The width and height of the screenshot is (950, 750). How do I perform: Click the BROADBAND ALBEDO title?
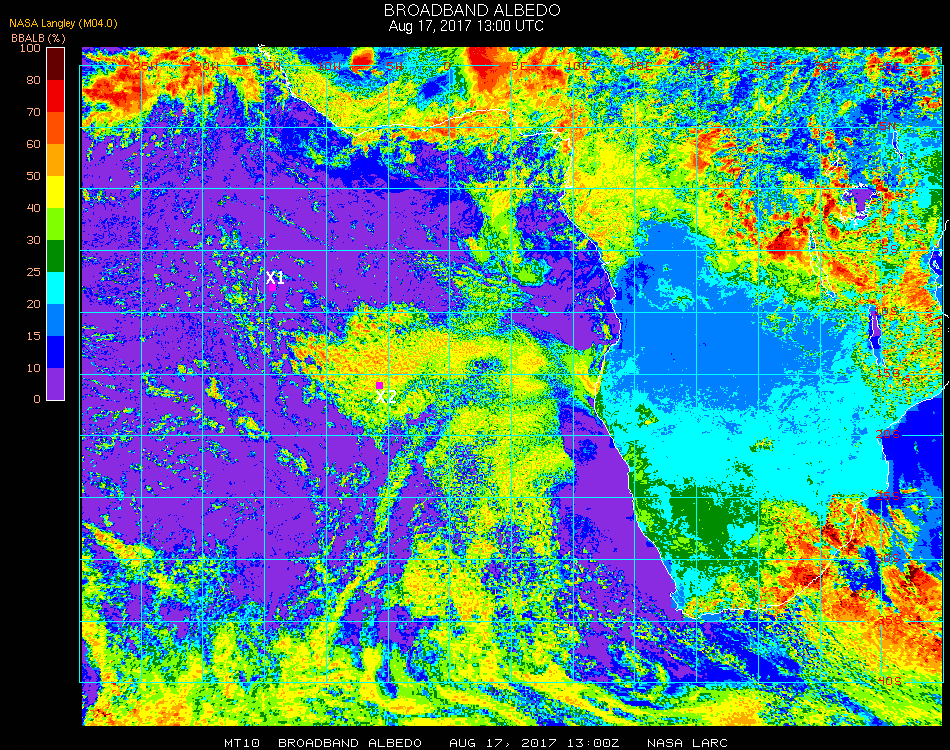[472, 10]
